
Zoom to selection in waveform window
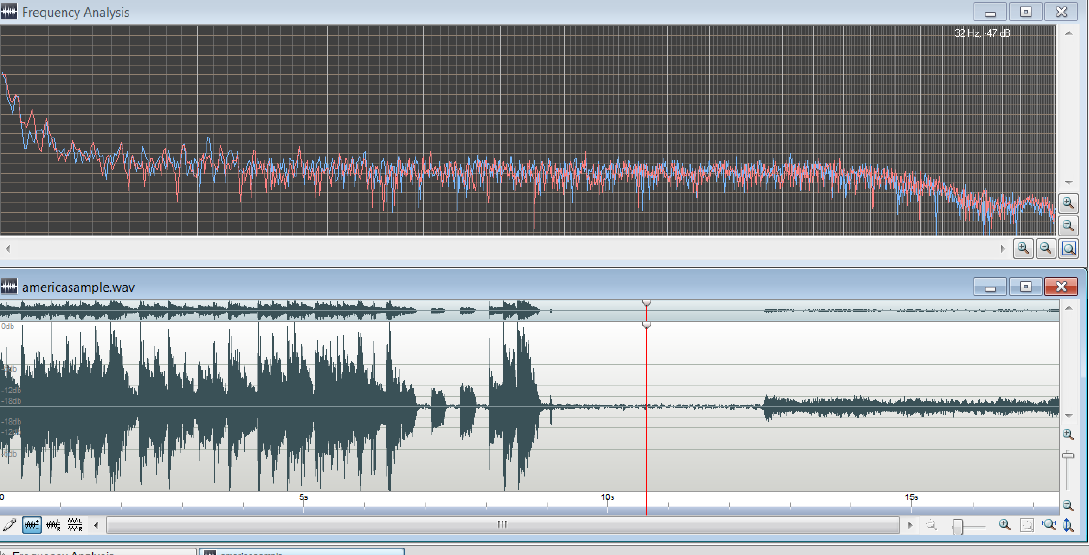point(1026,525)
